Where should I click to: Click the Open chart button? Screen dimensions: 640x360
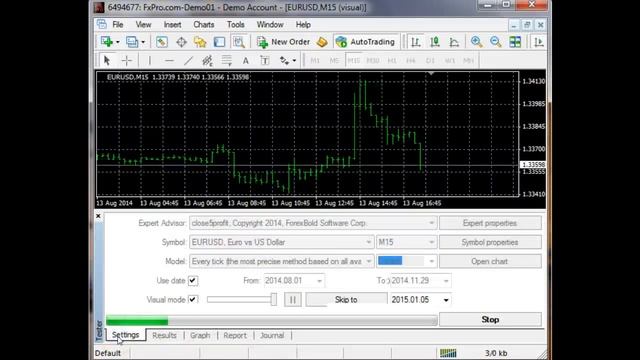coord(490,261)
